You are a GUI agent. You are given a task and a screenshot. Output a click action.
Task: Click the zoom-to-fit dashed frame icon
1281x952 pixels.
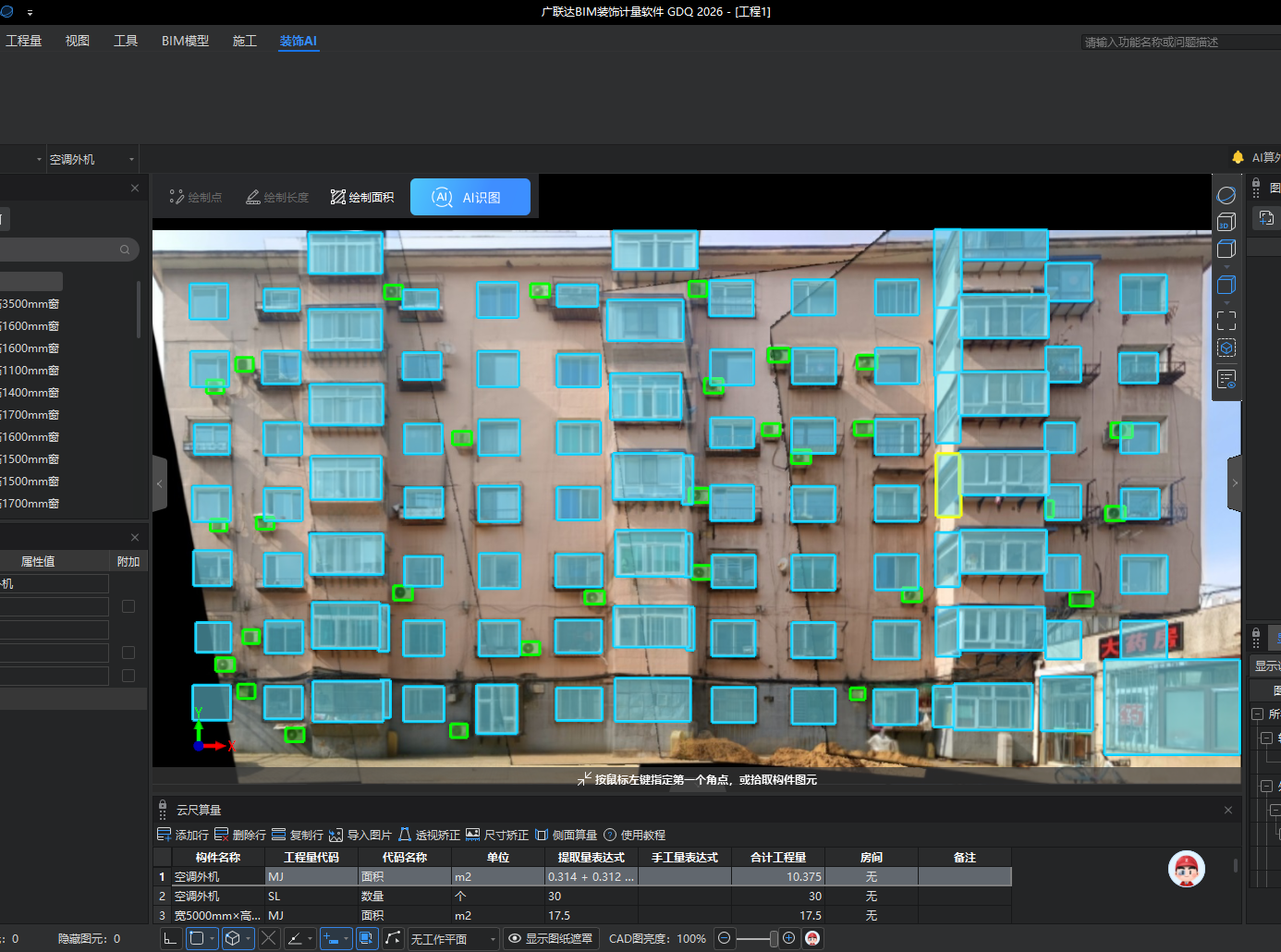point(1226,321)
